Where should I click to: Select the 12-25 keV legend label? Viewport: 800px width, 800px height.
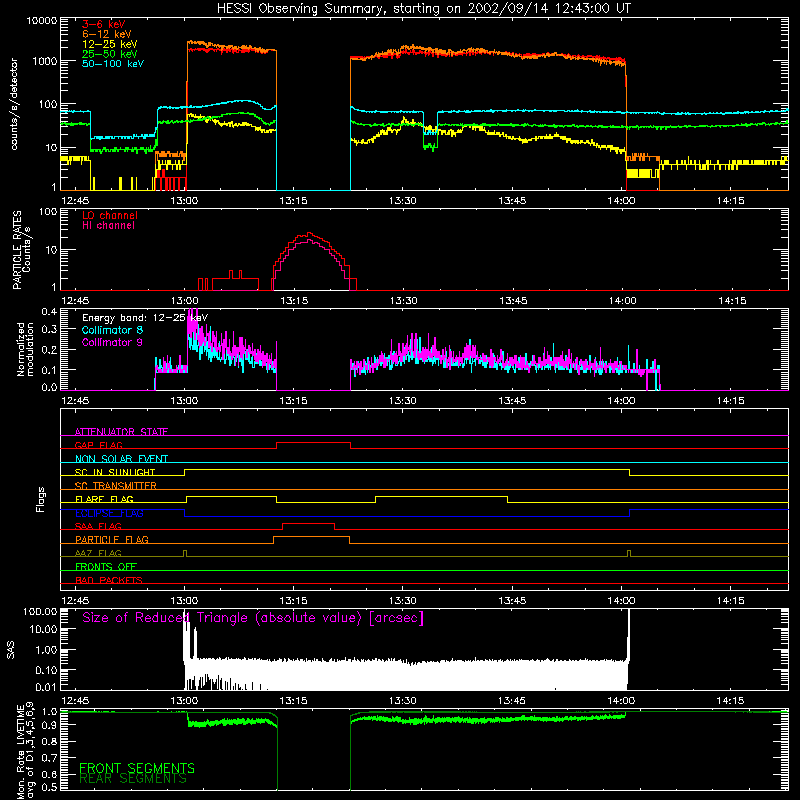coord(110,44)
